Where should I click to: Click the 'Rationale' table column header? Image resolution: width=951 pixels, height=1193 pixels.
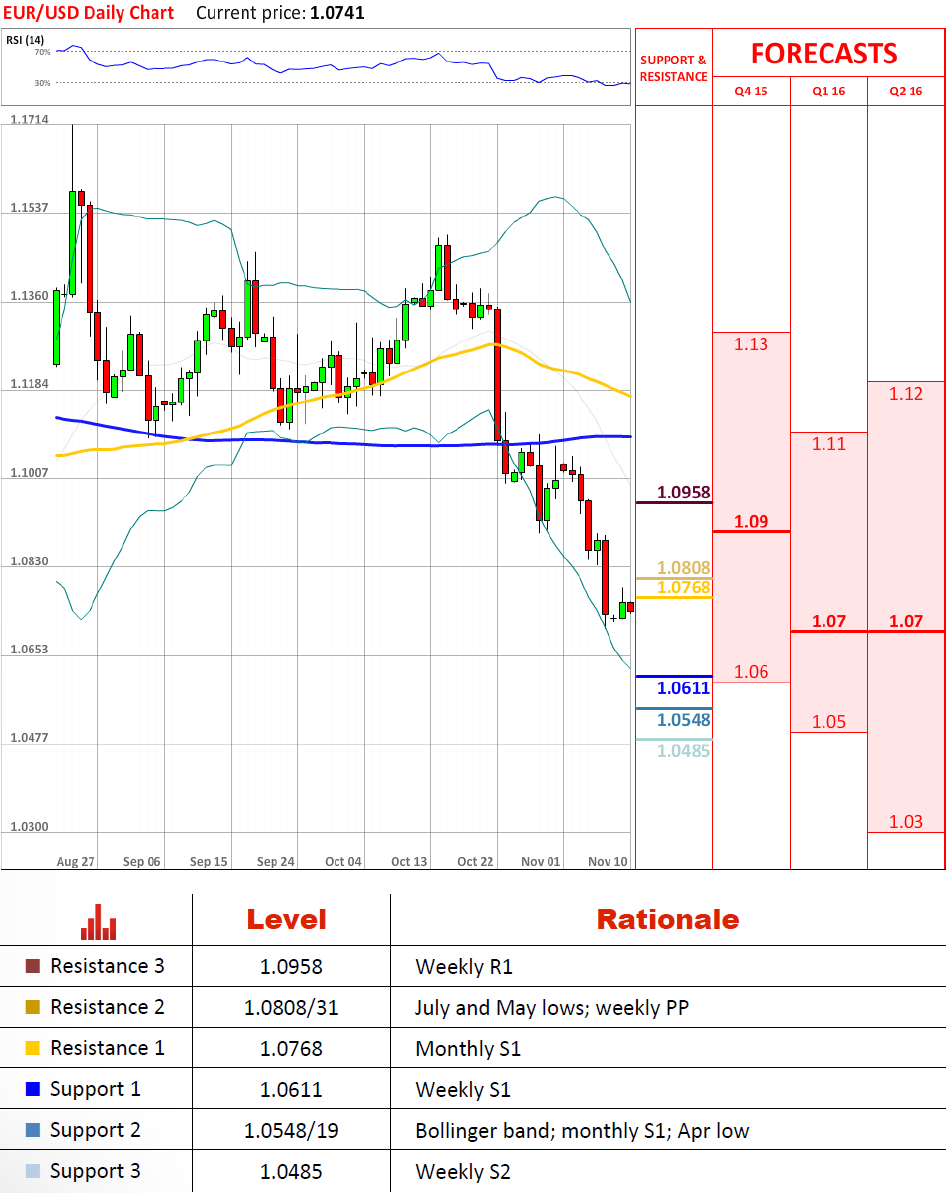click(668, 920)
